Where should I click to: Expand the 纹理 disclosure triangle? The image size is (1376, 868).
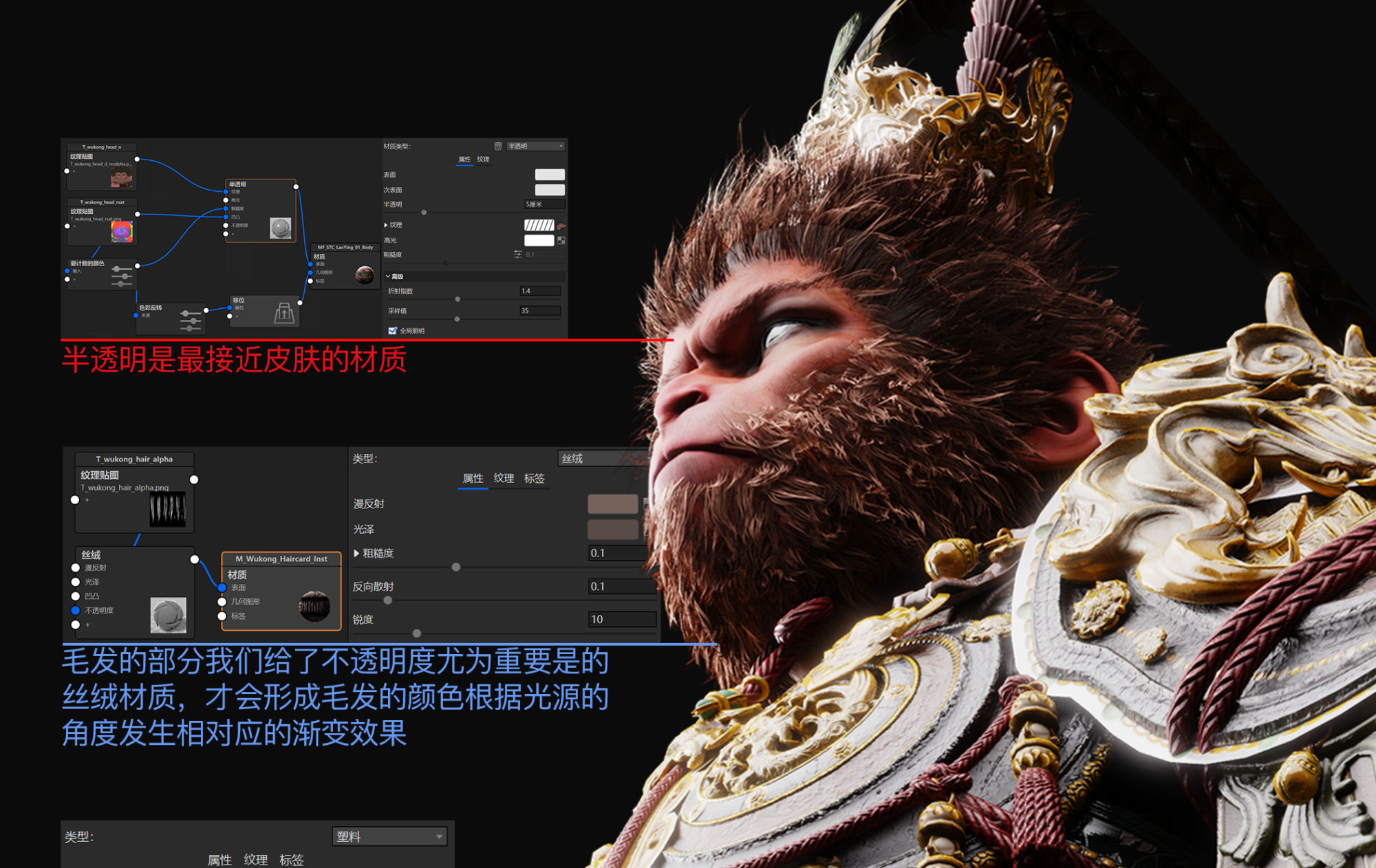(x=386, y=225)
